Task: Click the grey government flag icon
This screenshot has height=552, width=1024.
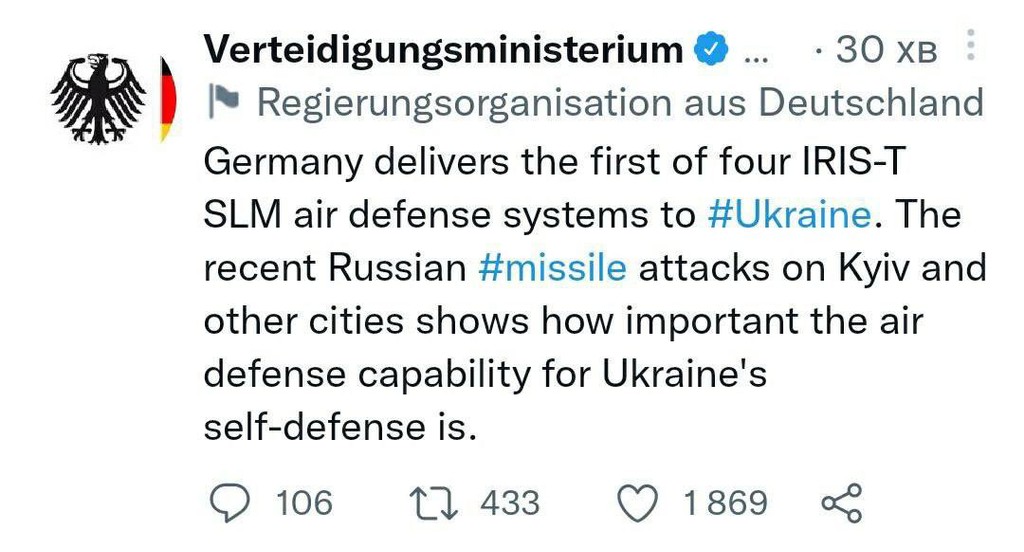Action: pyautogui.click(x=222, y=101)
